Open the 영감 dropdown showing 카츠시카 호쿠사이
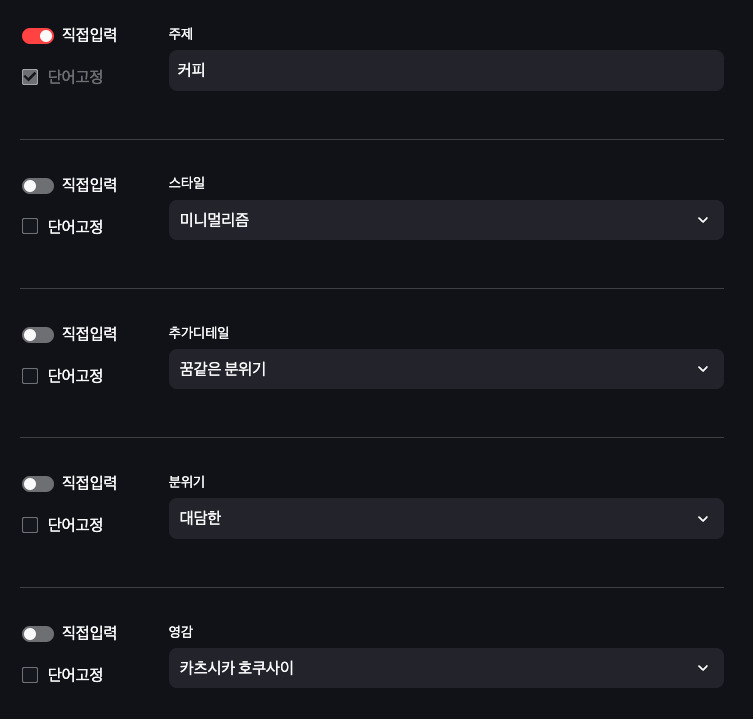This screenshot has height=719, width=753. click(430, 668)
